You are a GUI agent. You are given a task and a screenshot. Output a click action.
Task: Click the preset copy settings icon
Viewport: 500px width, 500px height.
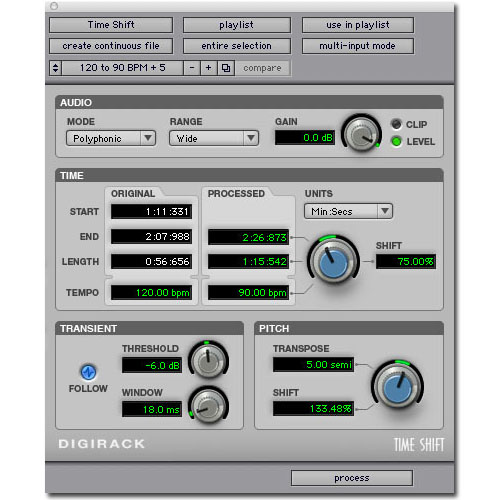click(226, 68)
